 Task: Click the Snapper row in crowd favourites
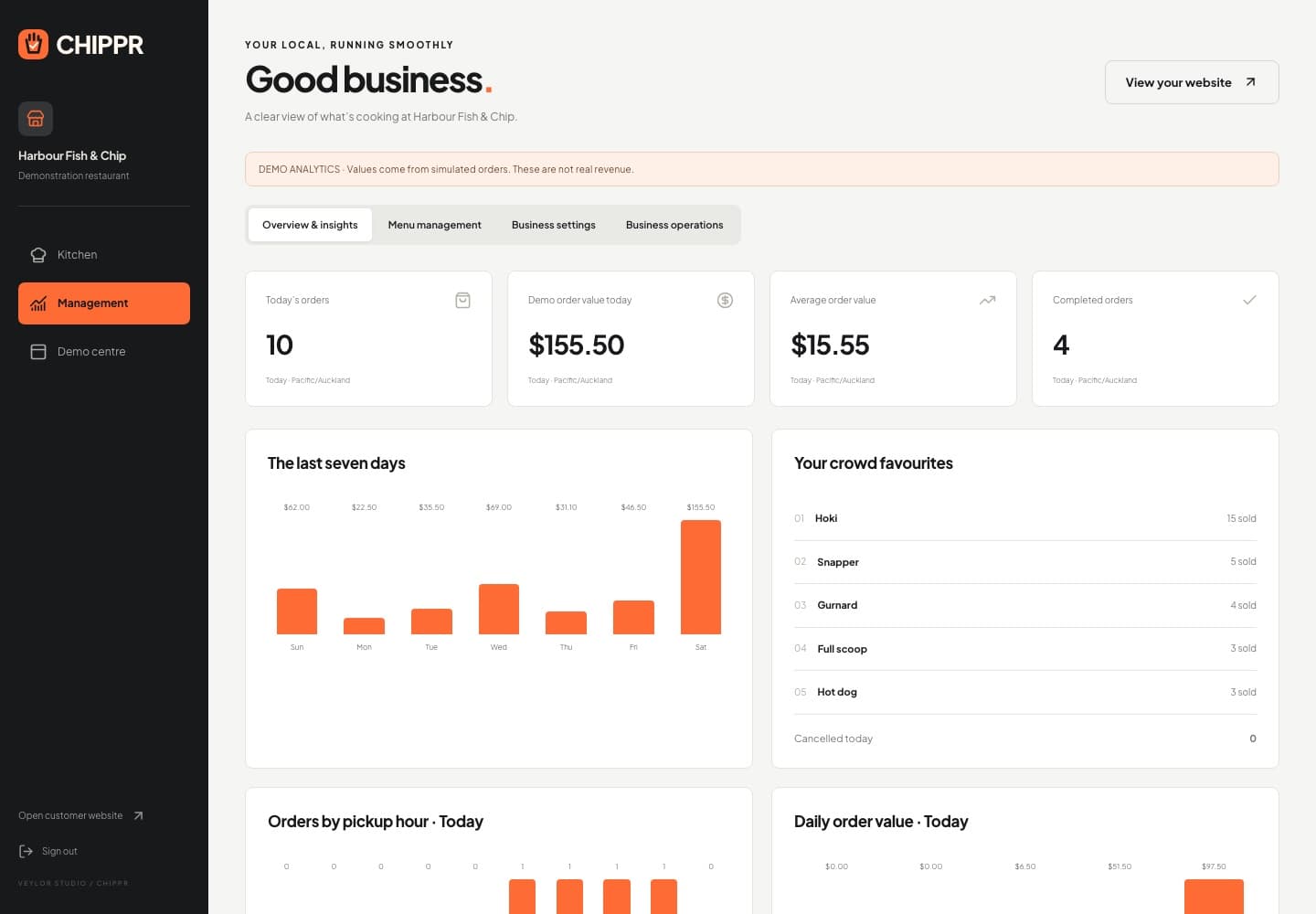[1025, 562]
